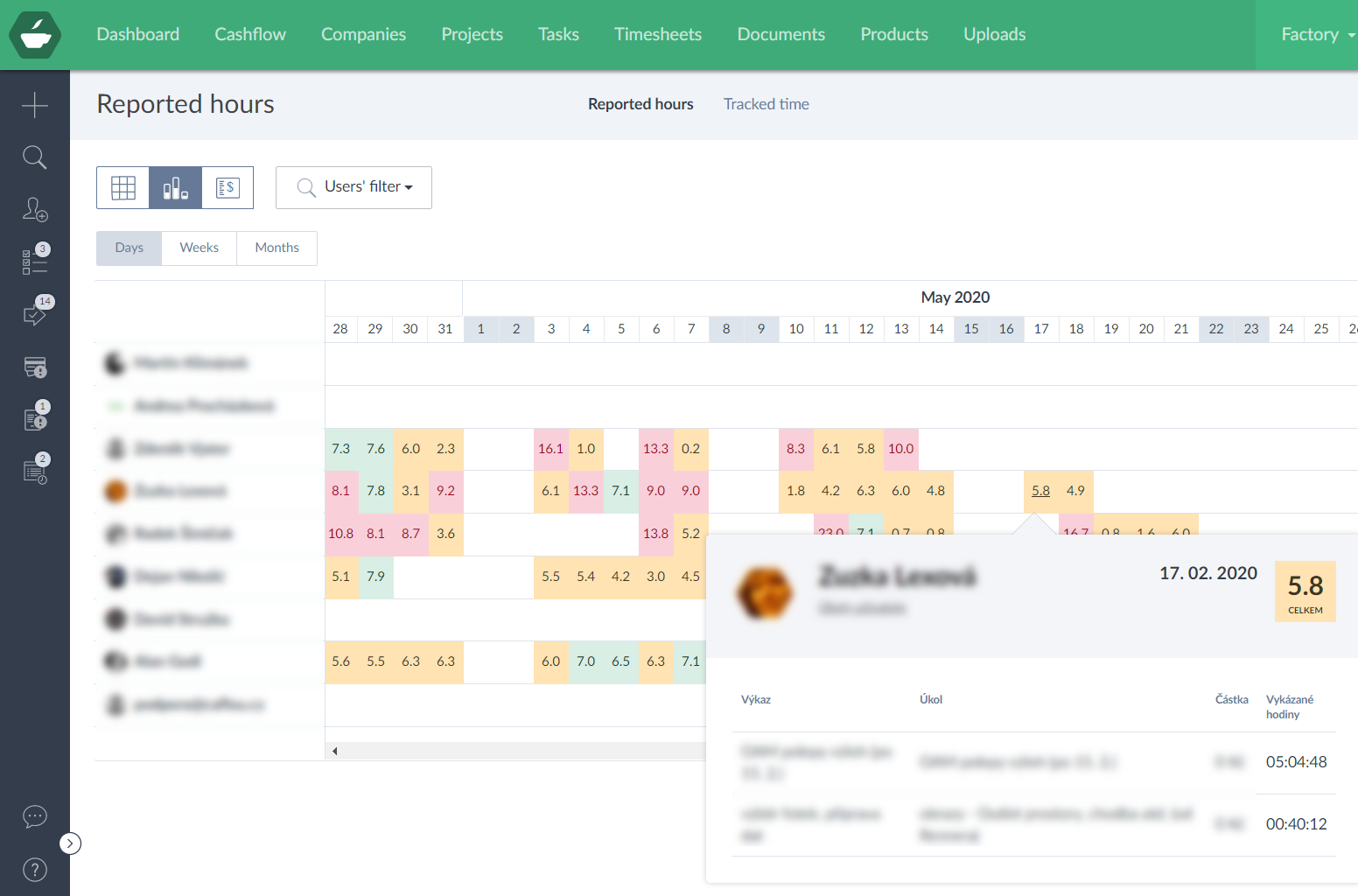Switch to the bar chart view

(x=175, y=187)
